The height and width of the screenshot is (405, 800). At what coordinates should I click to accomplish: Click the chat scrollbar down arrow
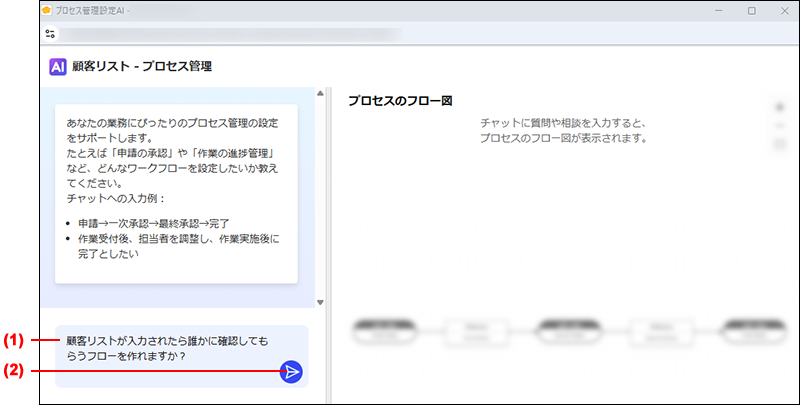(320, 302)
